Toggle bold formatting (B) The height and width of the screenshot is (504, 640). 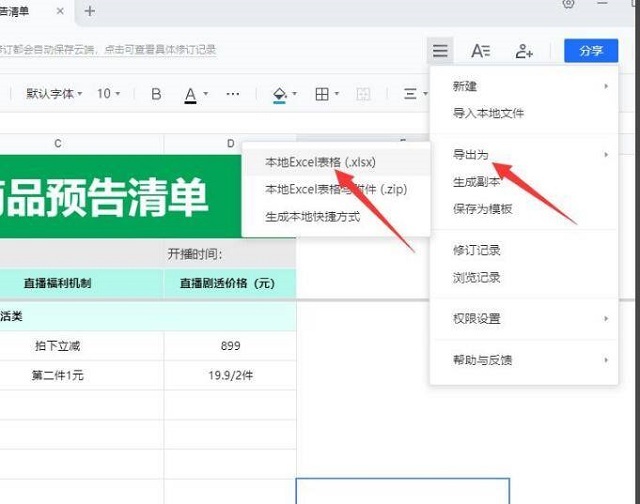[156, 94]
